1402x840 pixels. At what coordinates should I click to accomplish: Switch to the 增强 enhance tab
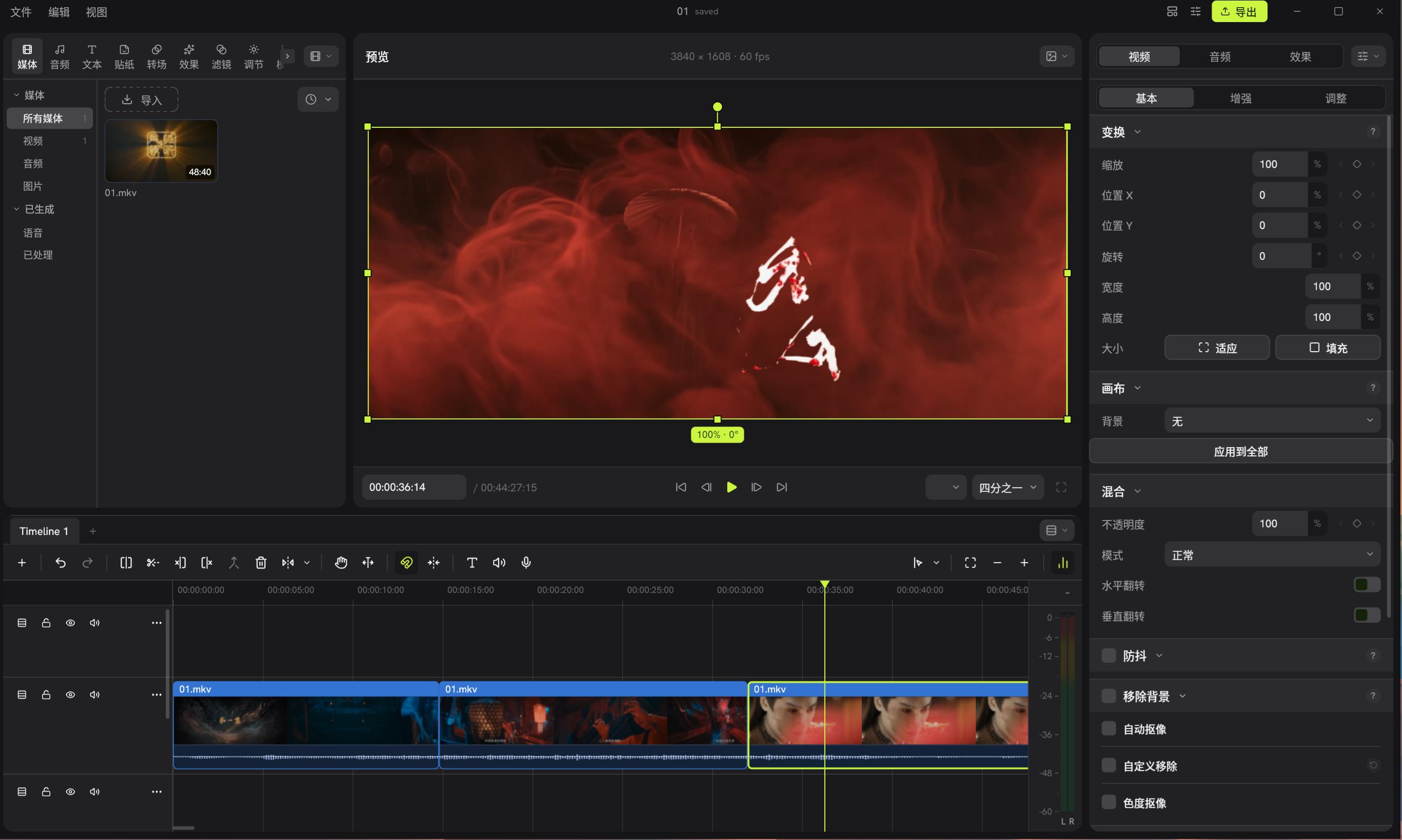pyautogui.click(x=1241, y=98)
